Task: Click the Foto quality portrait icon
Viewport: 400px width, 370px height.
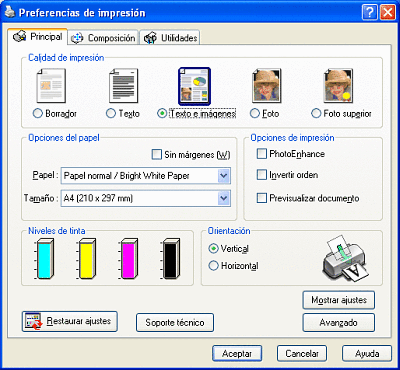Action: (266, 86)
